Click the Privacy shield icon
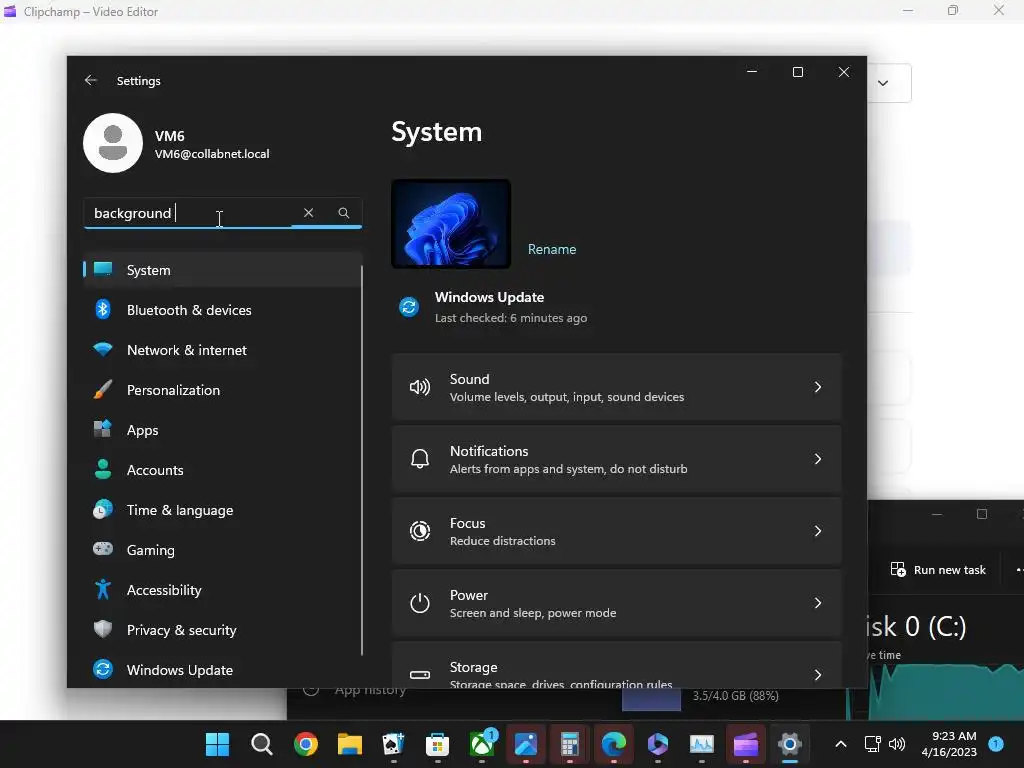The width and height of the screenshot is (1024, 768). coord(103,629)
